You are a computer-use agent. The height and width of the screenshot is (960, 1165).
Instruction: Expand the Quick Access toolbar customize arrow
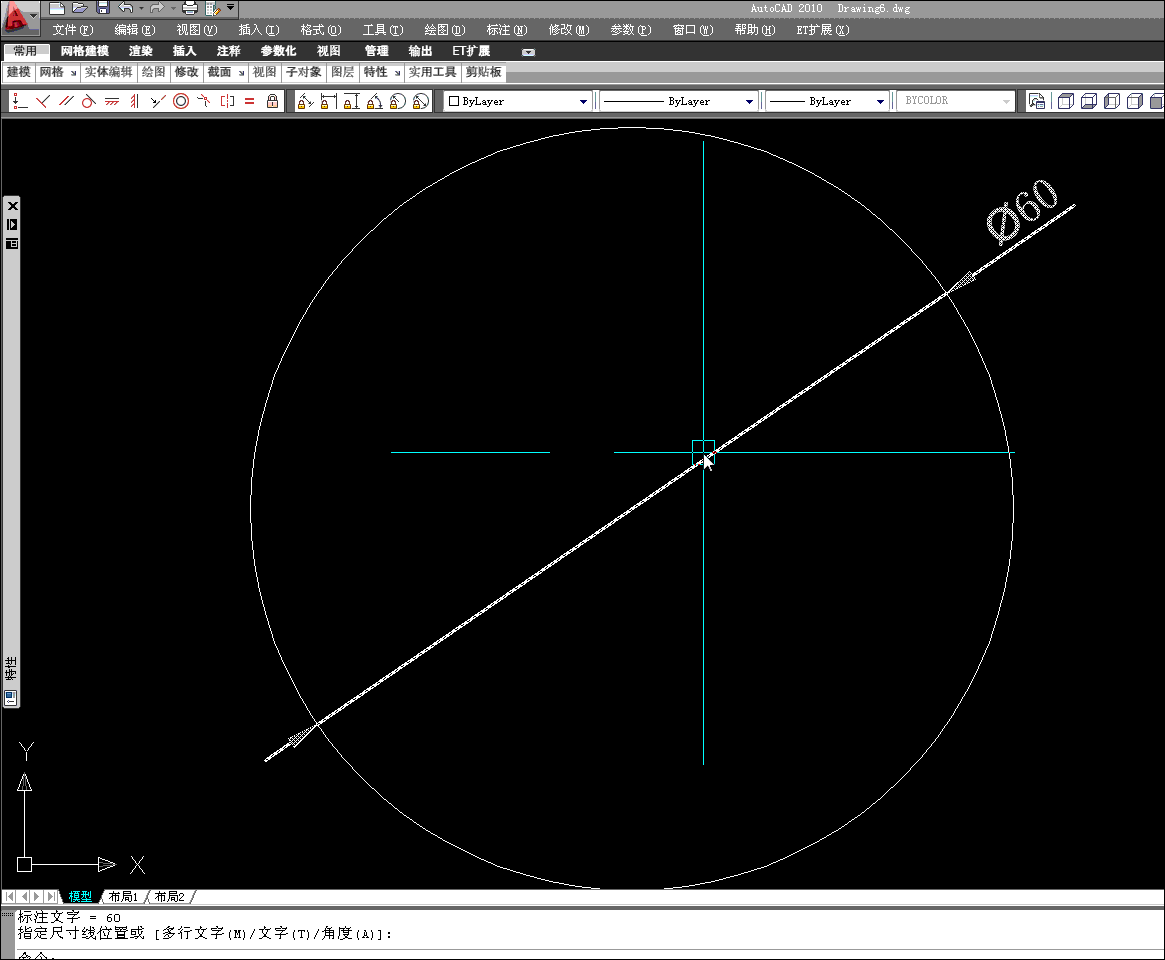point(230,8)
